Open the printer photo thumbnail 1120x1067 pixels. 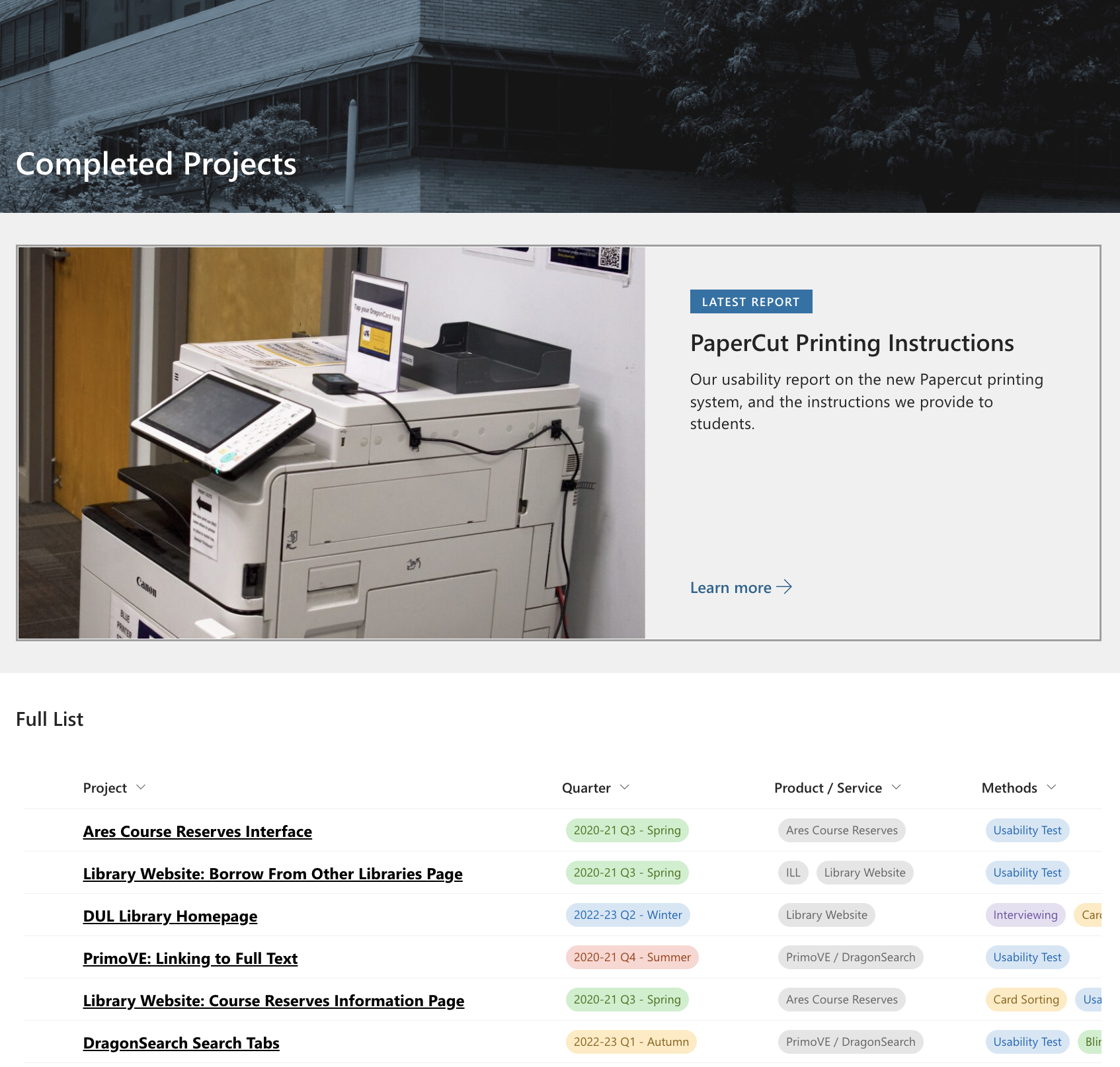click(331, 443)
